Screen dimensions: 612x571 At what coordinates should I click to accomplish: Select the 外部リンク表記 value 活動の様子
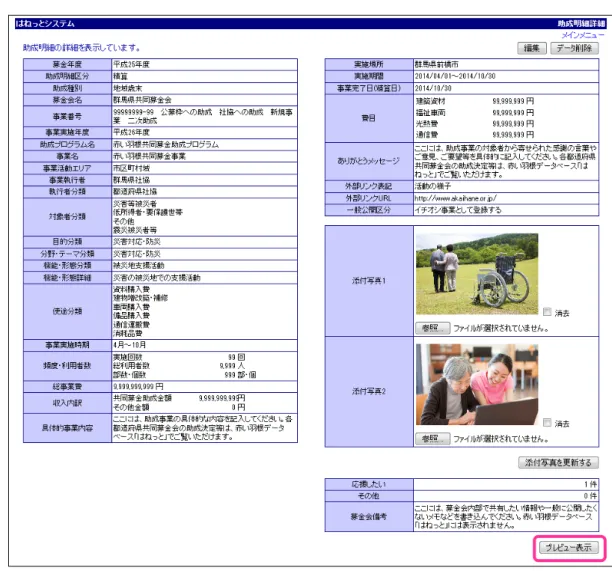pyautogui.click(x=432, y=186)
